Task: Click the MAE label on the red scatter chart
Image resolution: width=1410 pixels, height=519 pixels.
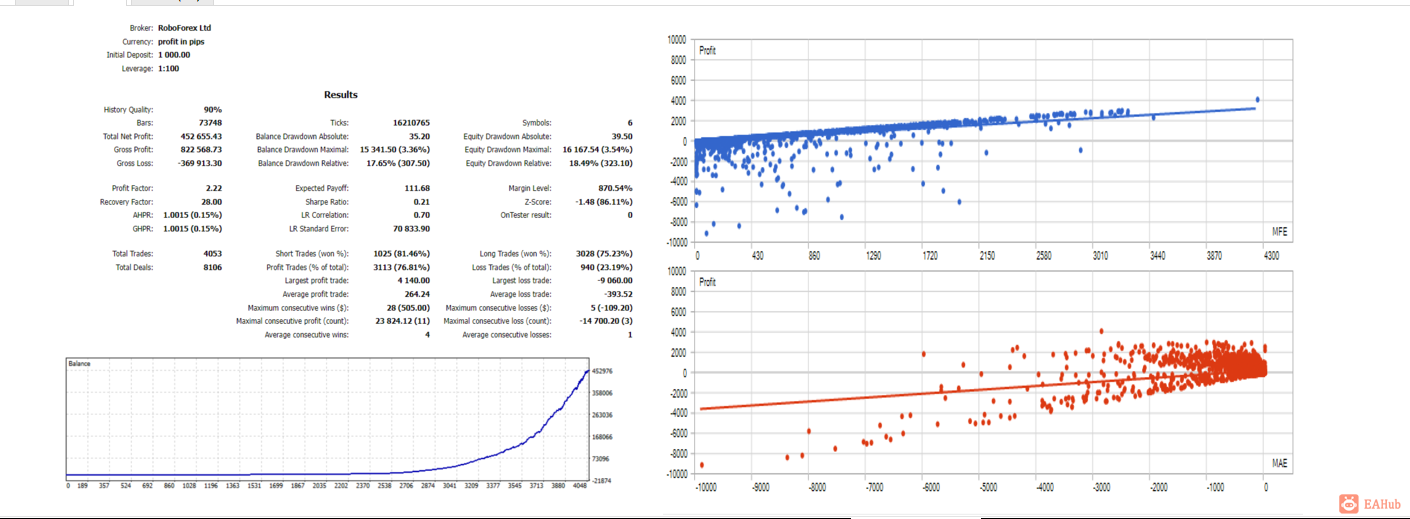Action: tap(1279, 464)
